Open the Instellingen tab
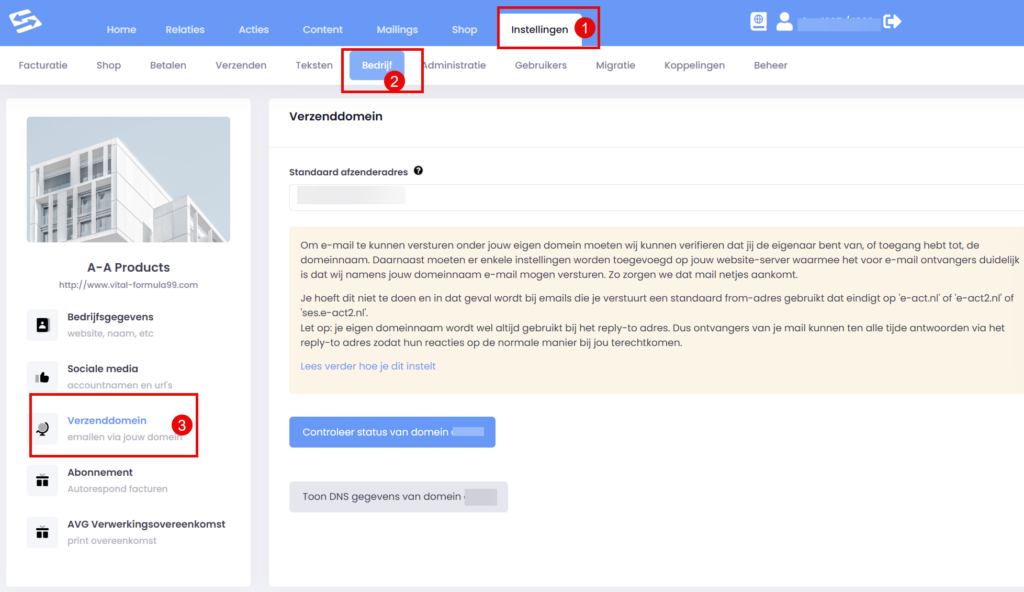The height and width of the screenshot is (592, 1024). tap(539, 30)
